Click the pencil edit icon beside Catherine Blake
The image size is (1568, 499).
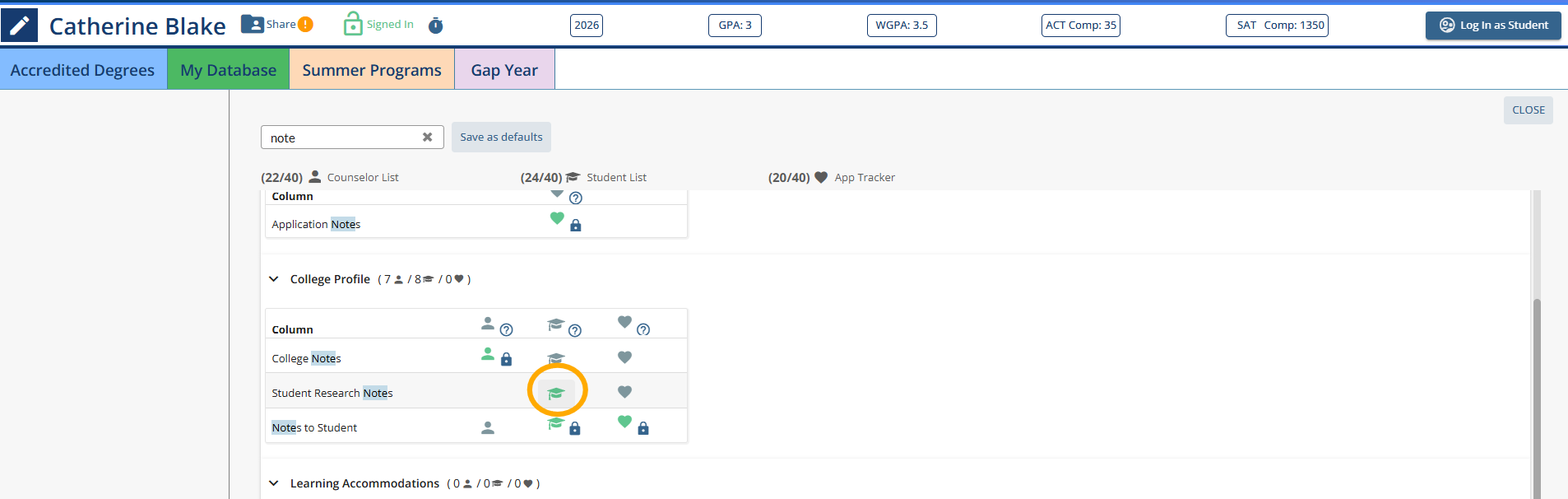19,26
